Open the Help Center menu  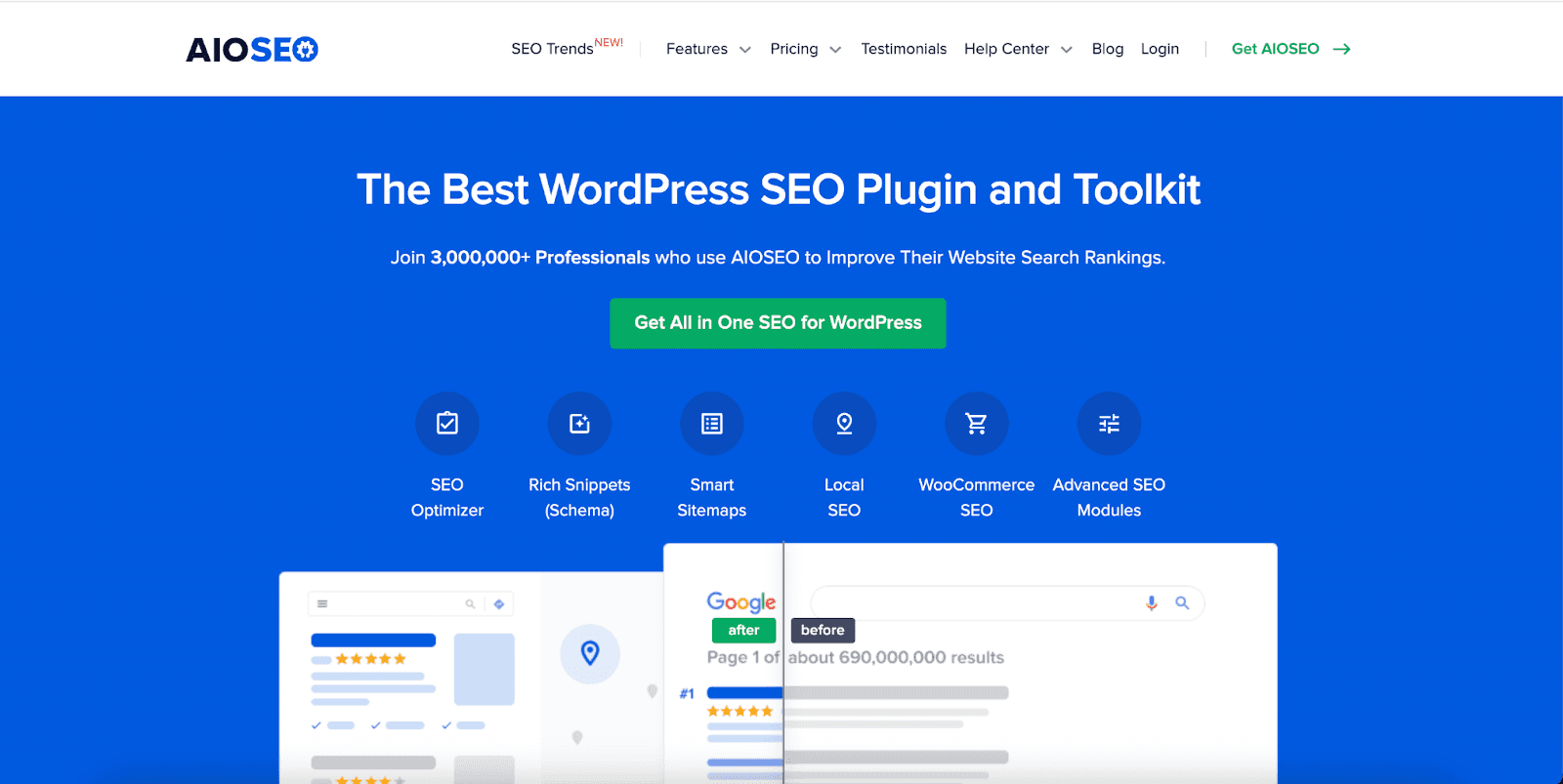[x=1006, y=49]
